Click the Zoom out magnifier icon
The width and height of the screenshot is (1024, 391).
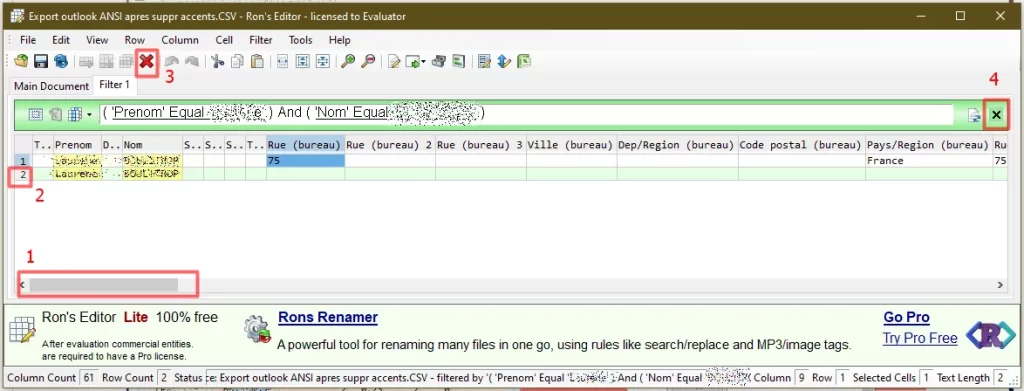point(368,61)
